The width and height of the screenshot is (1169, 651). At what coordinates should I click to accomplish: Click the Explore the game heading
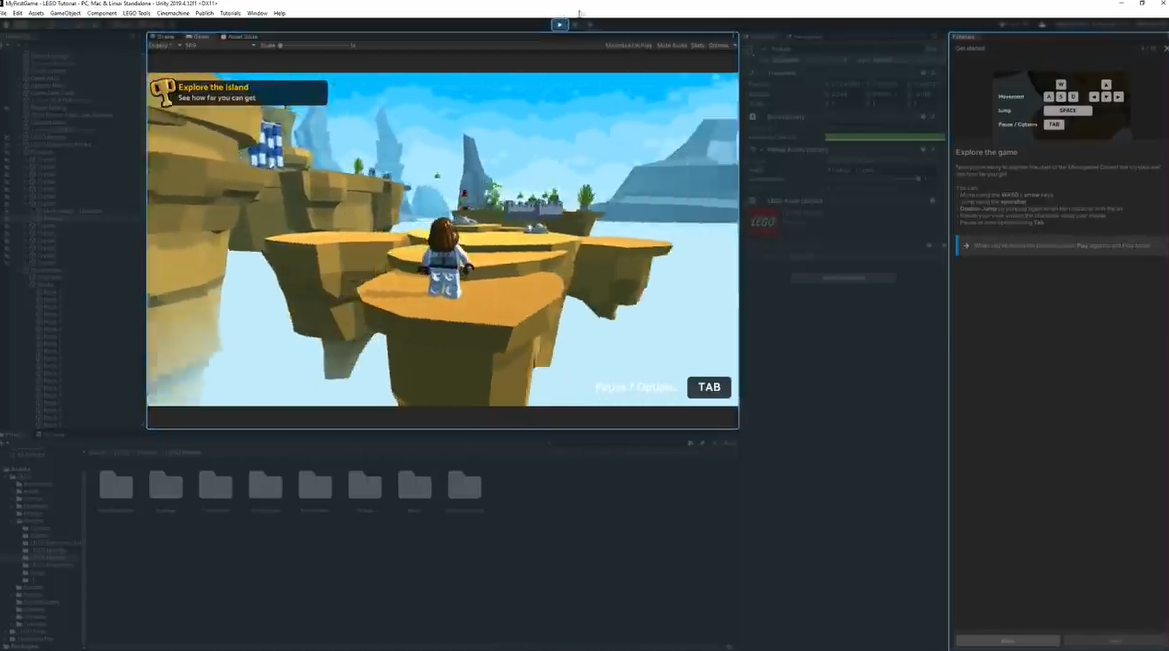click(x=986, y=152)
